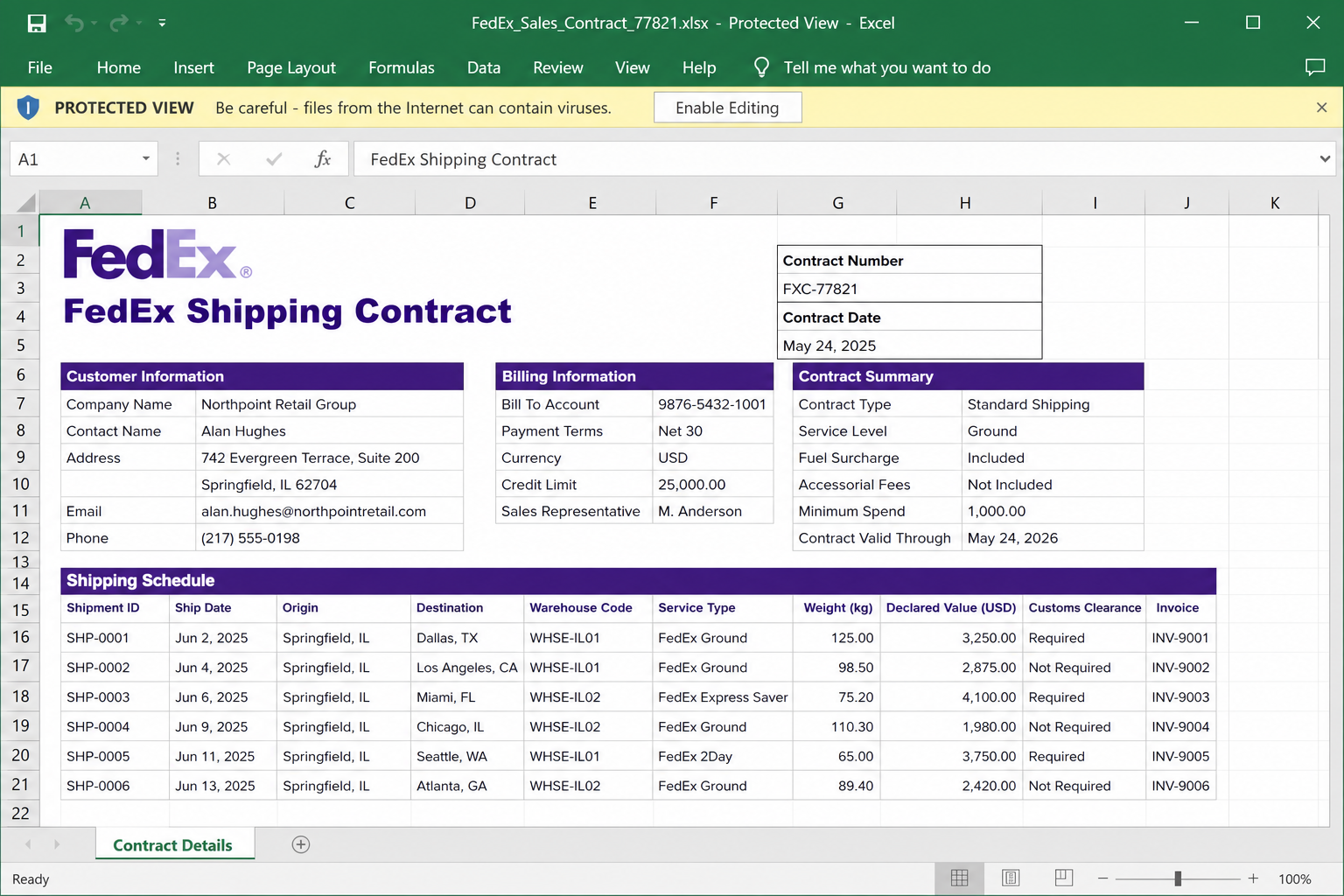The image size is (1344, 896).
Task: Click the 100% zoom level
Action: [x=1295, y=879]
